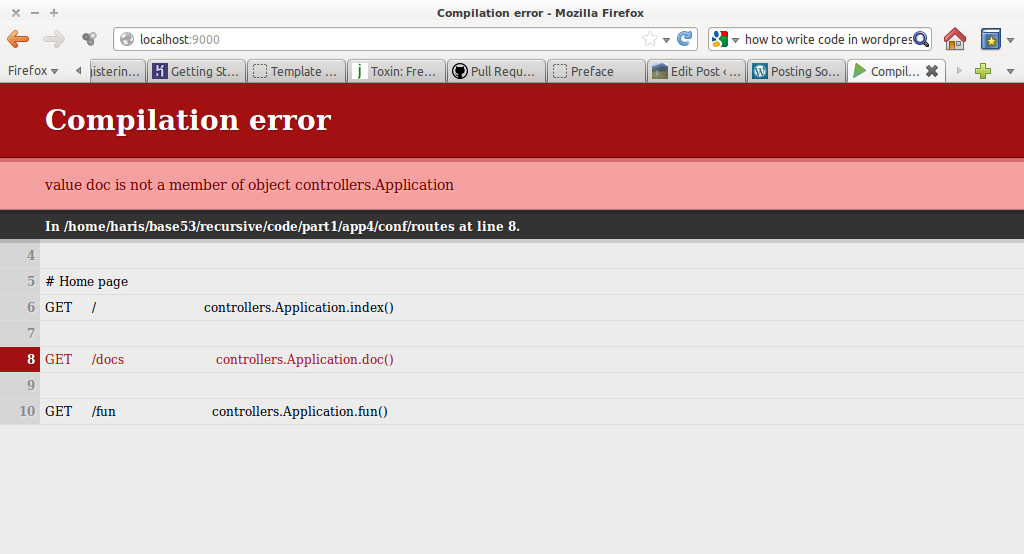The height and width of the screenshot is (554, 1024).
Task: Open the Firefox menu dropdown
Action: pos(33,71)
